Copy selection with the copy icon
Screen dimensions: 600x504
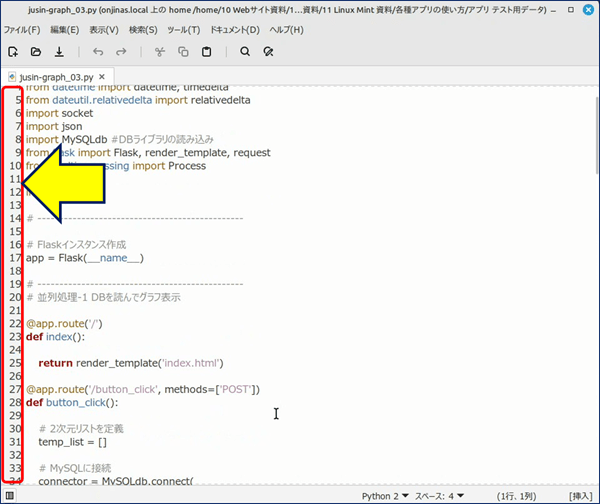pyautogui.click(x=183, y=52)
